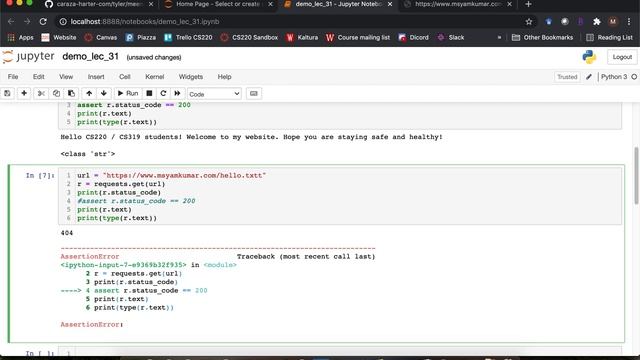Save notebook with the floppy disk icon
The height and width of the screenshot is (360, 640).
click(7, 93)
